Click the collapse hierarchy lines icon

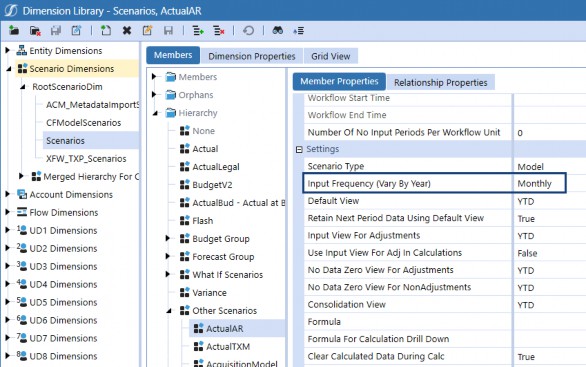click(x=298, y=31)
